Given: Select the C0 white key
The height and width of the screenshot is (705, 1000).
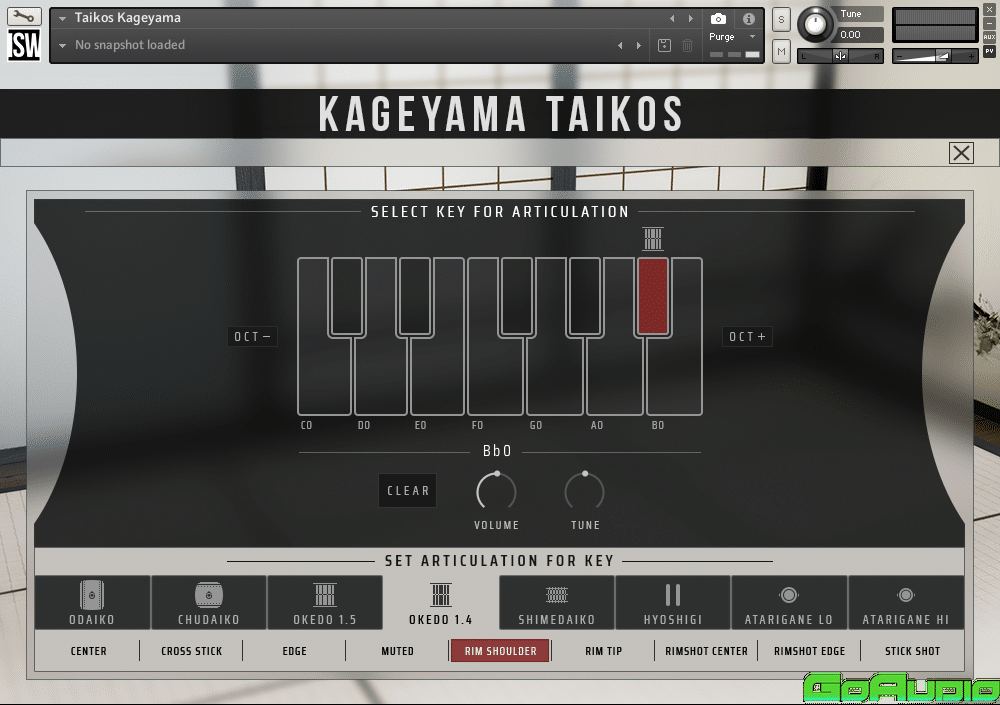Looking at the screenshot, I should [x=324, y=376].
